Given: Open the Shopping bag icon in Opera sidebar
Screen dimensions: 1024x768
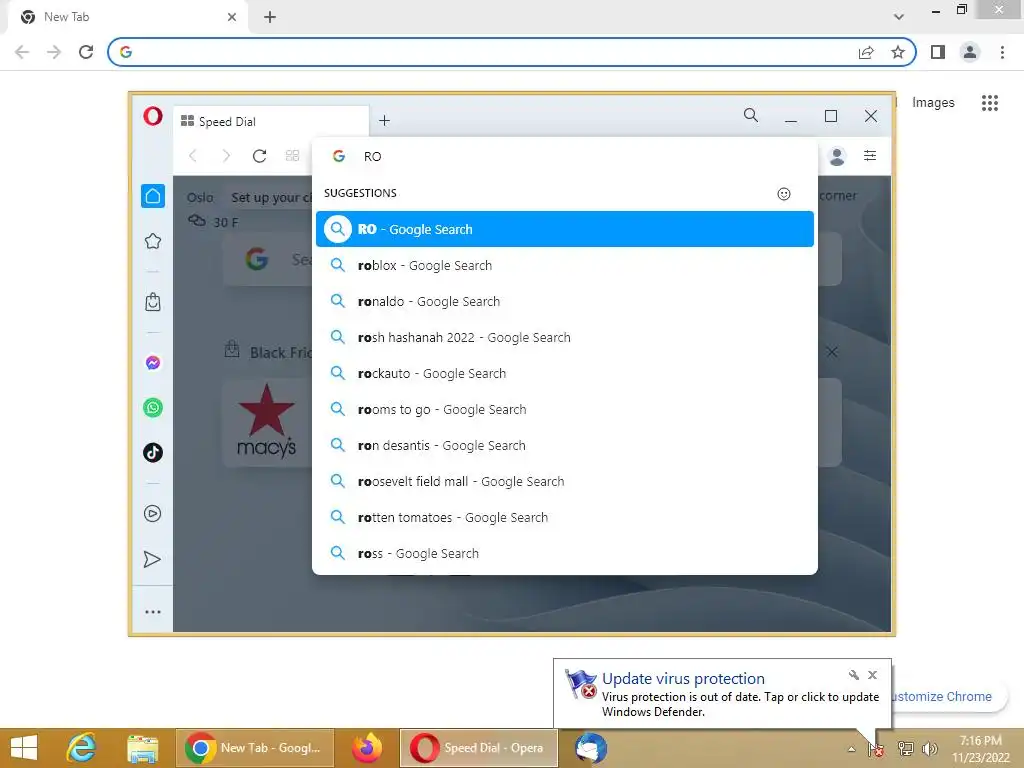Looking at the screenshot, I should 153,302.
